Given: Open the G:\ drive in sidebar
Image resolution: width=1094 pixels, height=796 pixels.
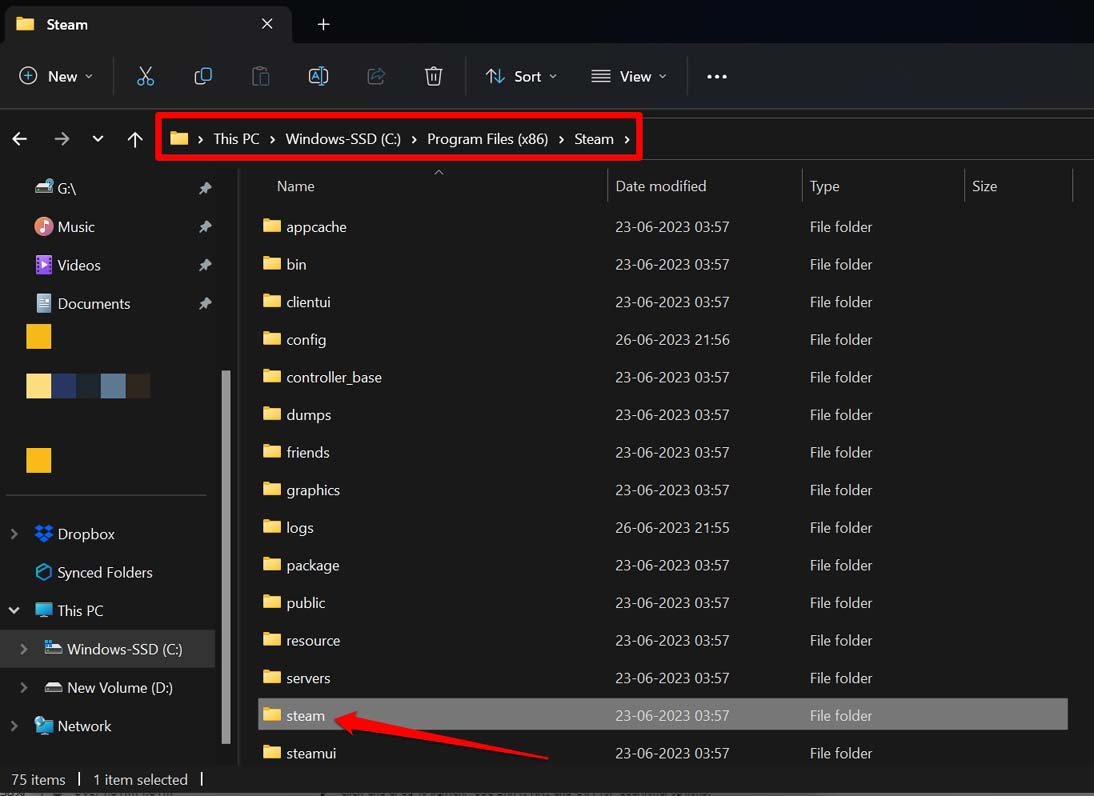Looking at the screenshot, I should pos(66,188).
